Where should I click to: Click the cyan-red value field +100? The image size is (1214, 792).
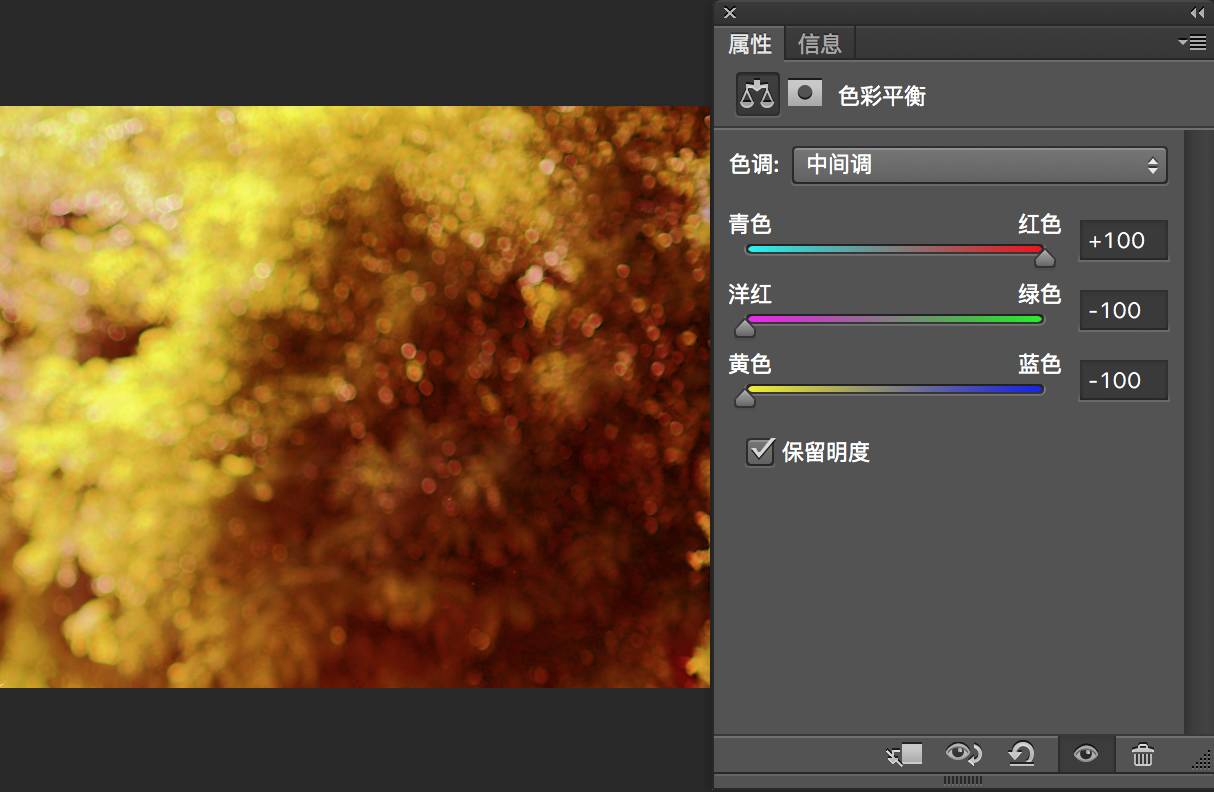coord(1124,241)
